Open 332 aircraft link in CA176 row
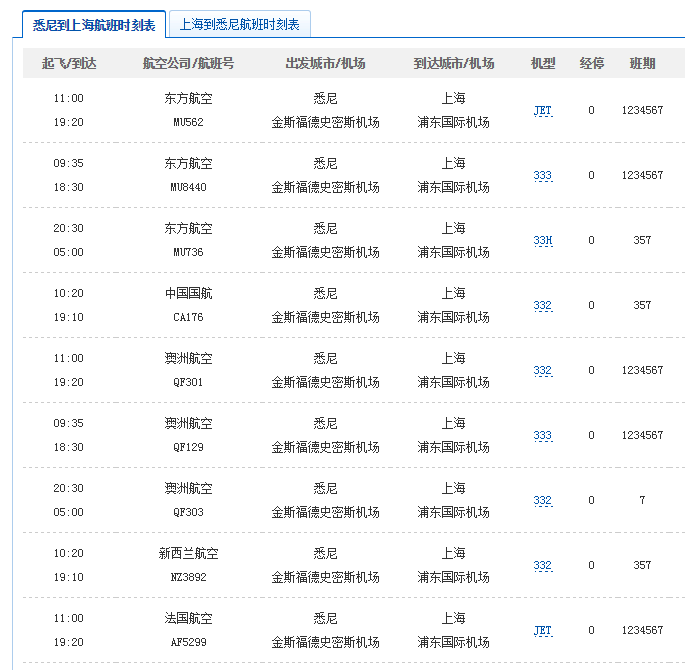The height and width of the screenshot is (670, 685). [543, 305]
